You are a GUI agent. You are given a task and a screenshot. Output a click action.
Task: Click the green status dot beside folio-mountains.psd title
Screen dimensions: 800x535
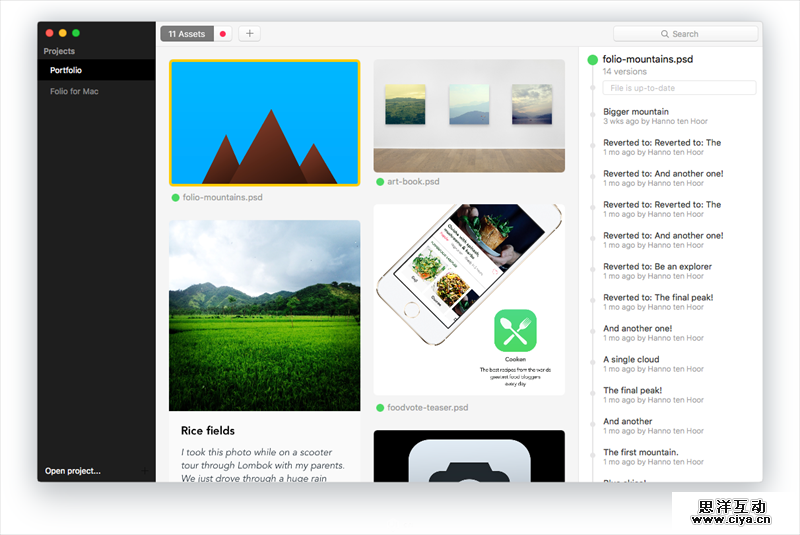point(593,60)
